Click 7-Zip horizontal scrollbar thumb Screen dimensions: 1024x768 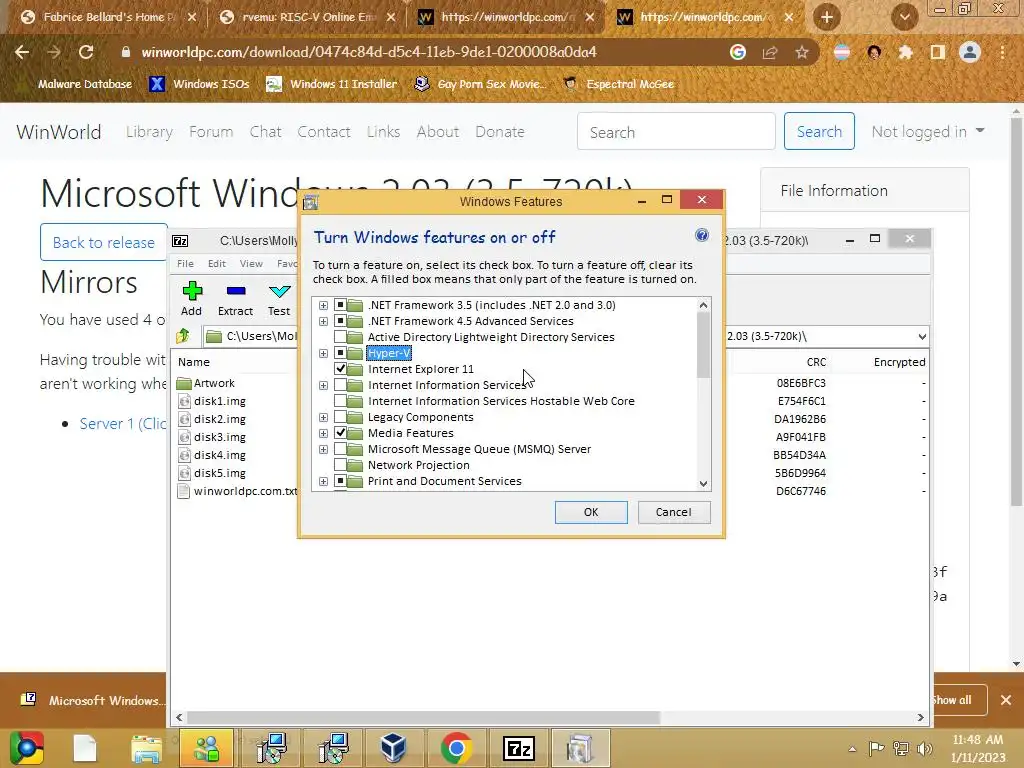[423, 717]
